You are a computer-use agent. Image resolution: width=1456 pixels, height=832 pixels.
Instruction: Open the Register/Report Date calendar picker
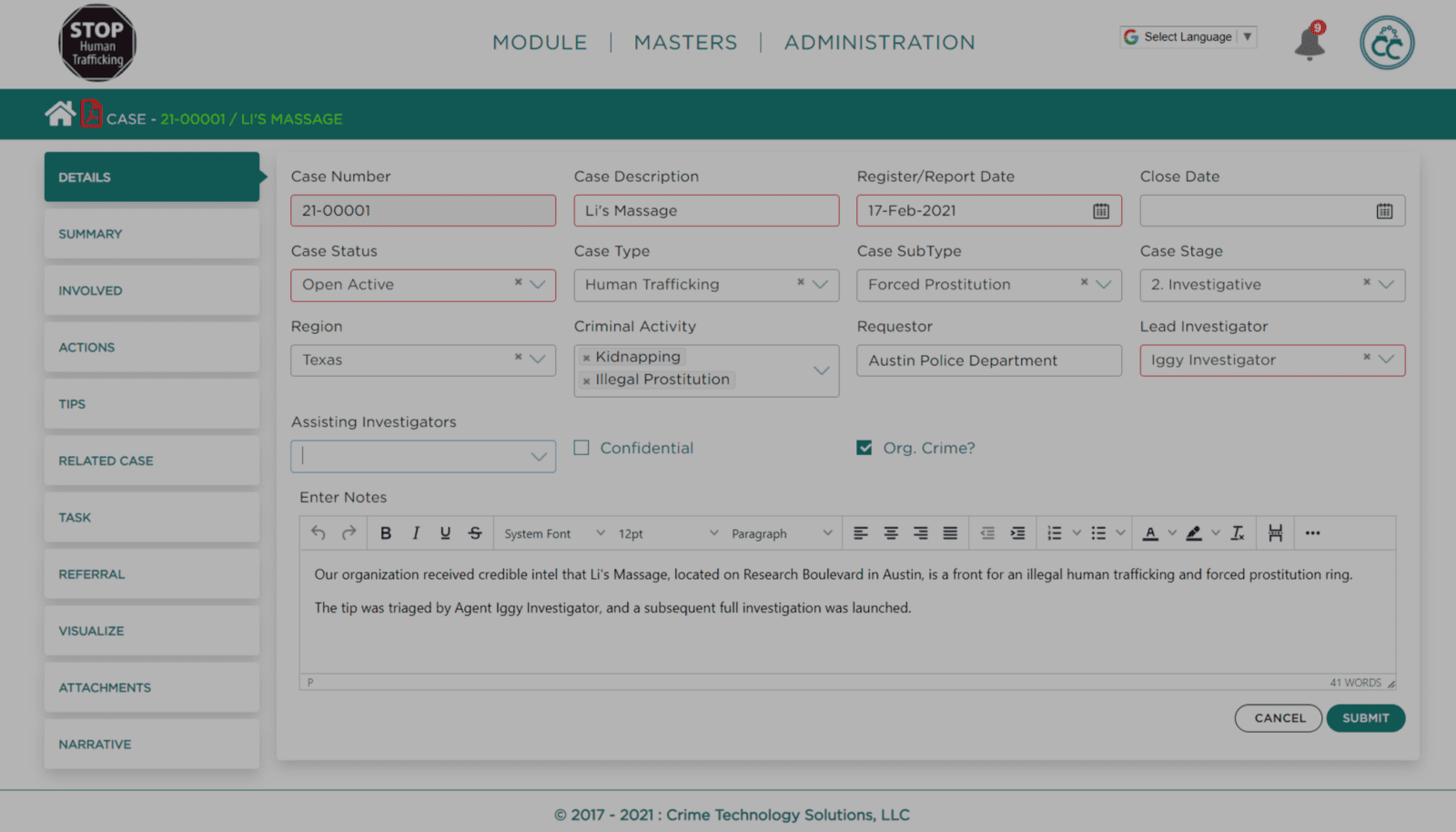[x=1101, y=211]
